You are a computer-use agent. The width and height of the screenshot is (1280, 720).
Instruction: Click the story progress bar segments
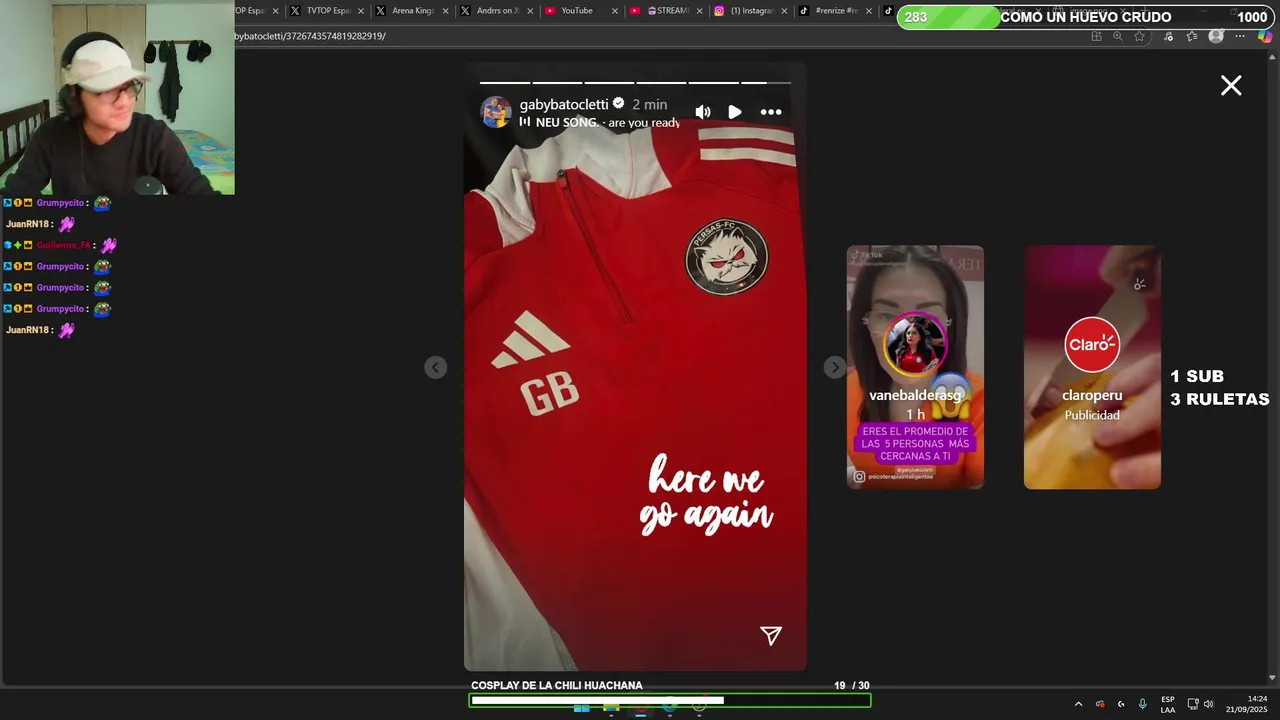635,82
